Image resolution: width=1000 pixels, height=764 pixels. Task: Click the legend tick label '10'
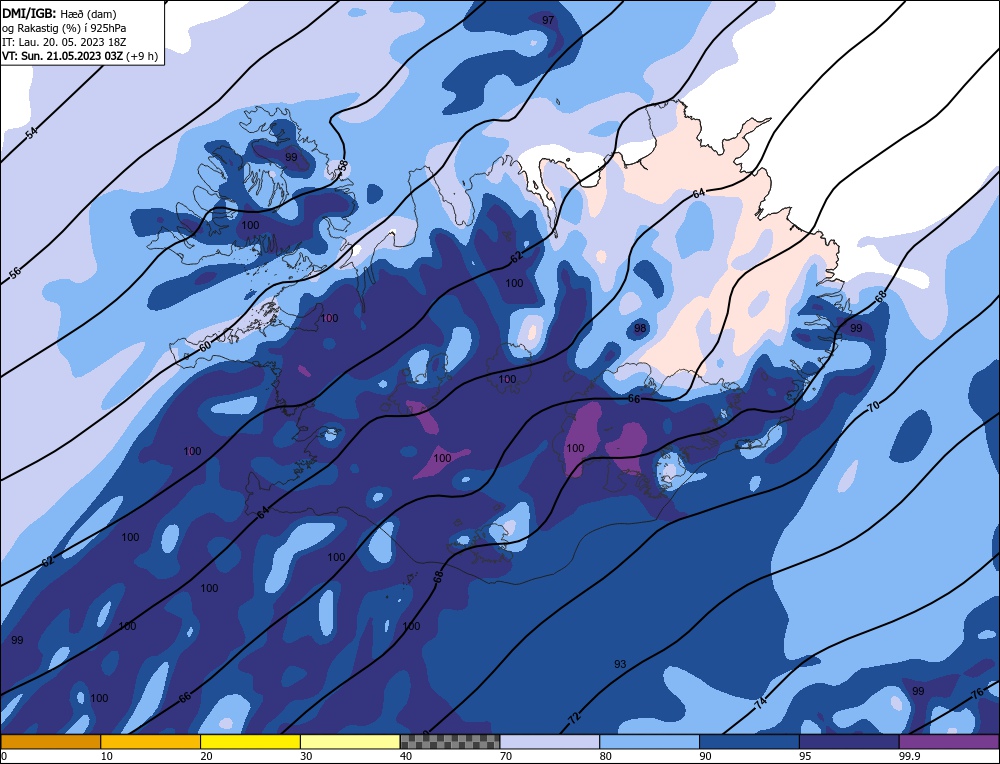107,756
